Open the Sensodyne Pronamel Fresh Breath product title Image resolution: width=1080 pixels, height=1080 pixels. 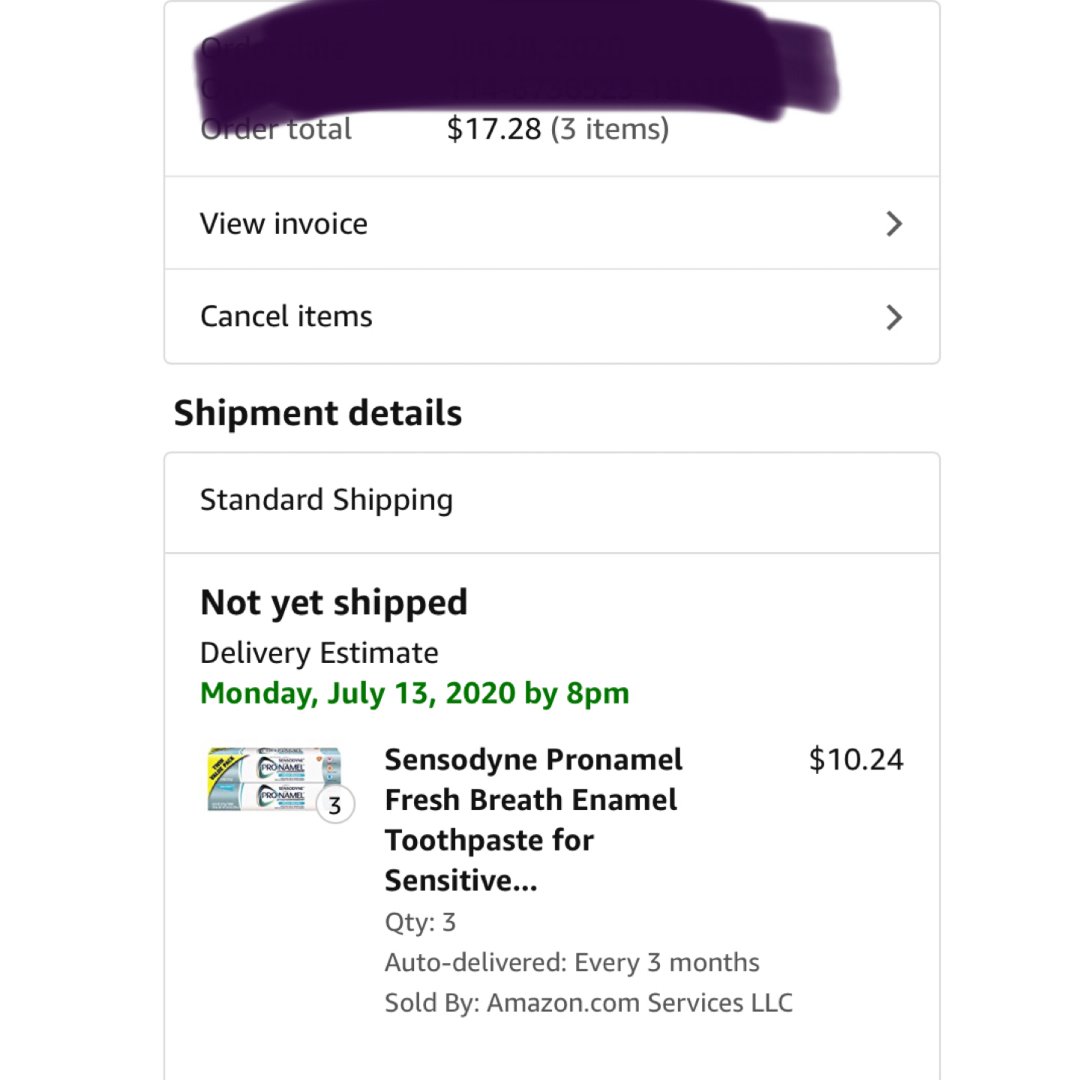click(532, 819)
